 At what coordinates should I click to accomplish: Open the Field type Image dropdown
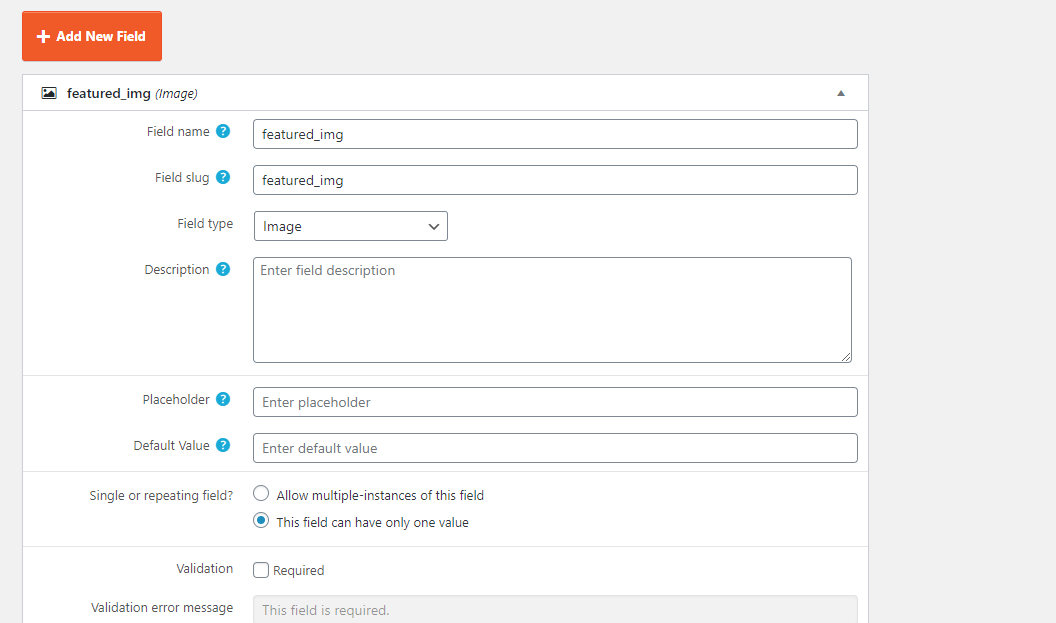[x=350, y=226]
